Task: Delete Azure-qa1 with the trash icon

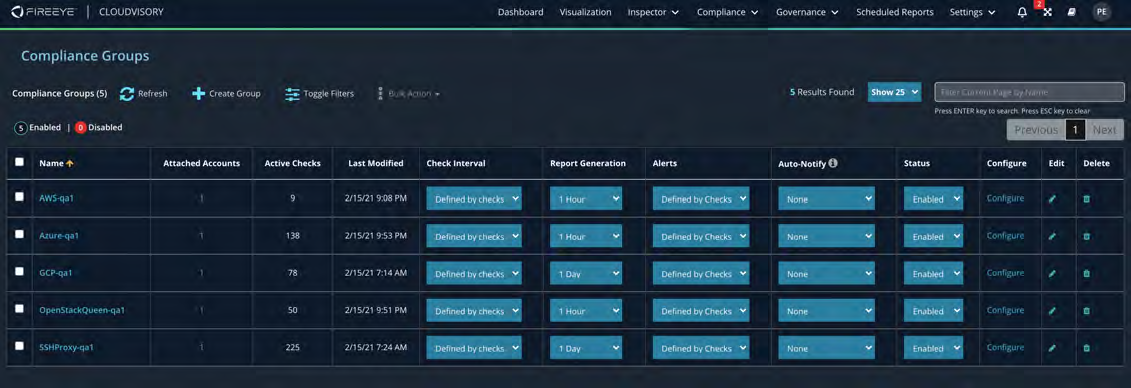Action: [x=1086, y=237]
